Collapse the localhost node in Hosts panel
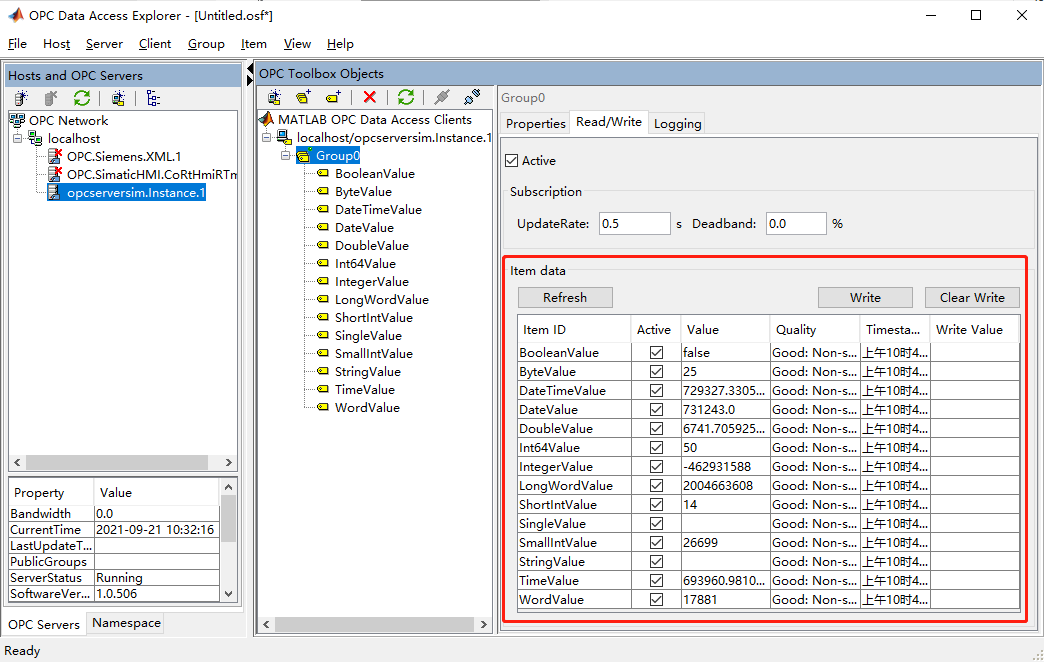1044x662 pixels. point(18,137)
